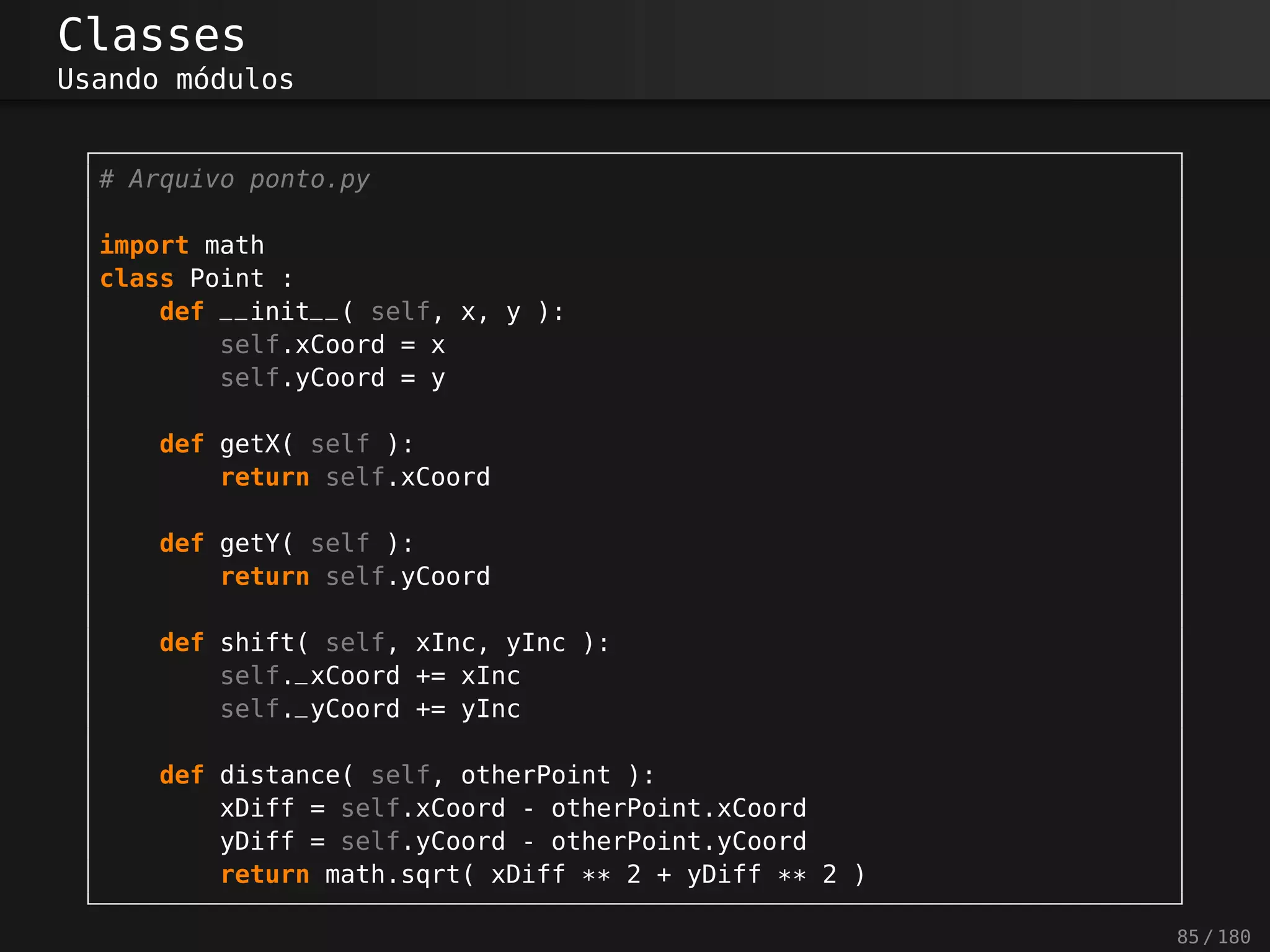Click the line 'self._xCoord += xInc'
Image resolution: width=1270 pixels, height=952 pixels.
[371, 676]
